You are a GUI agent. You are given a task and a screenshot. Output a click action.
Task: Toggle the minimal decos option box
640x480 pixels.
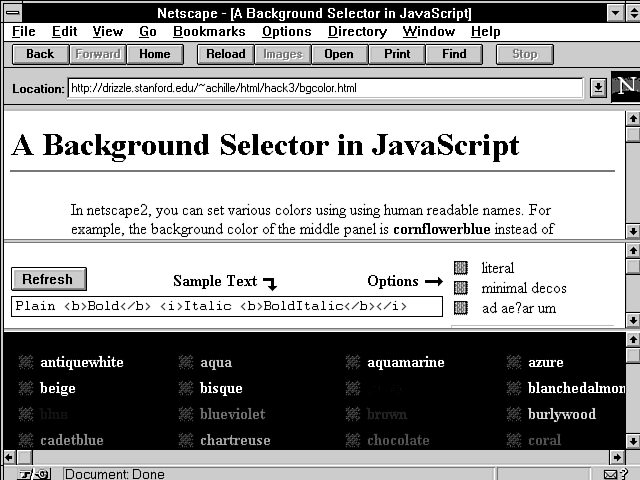[461, 288]
